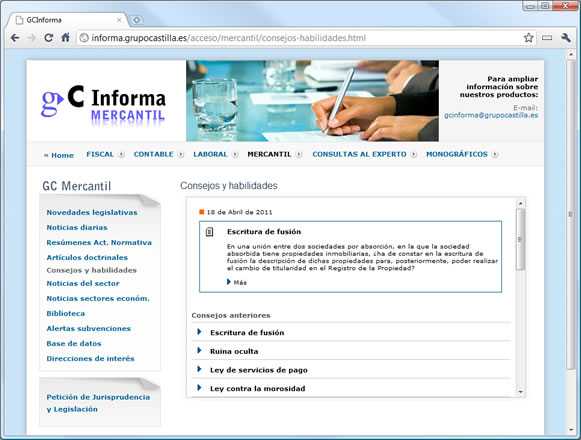Open CONSULTAS AL EXPERTO menu

click(x=359, y=155)
